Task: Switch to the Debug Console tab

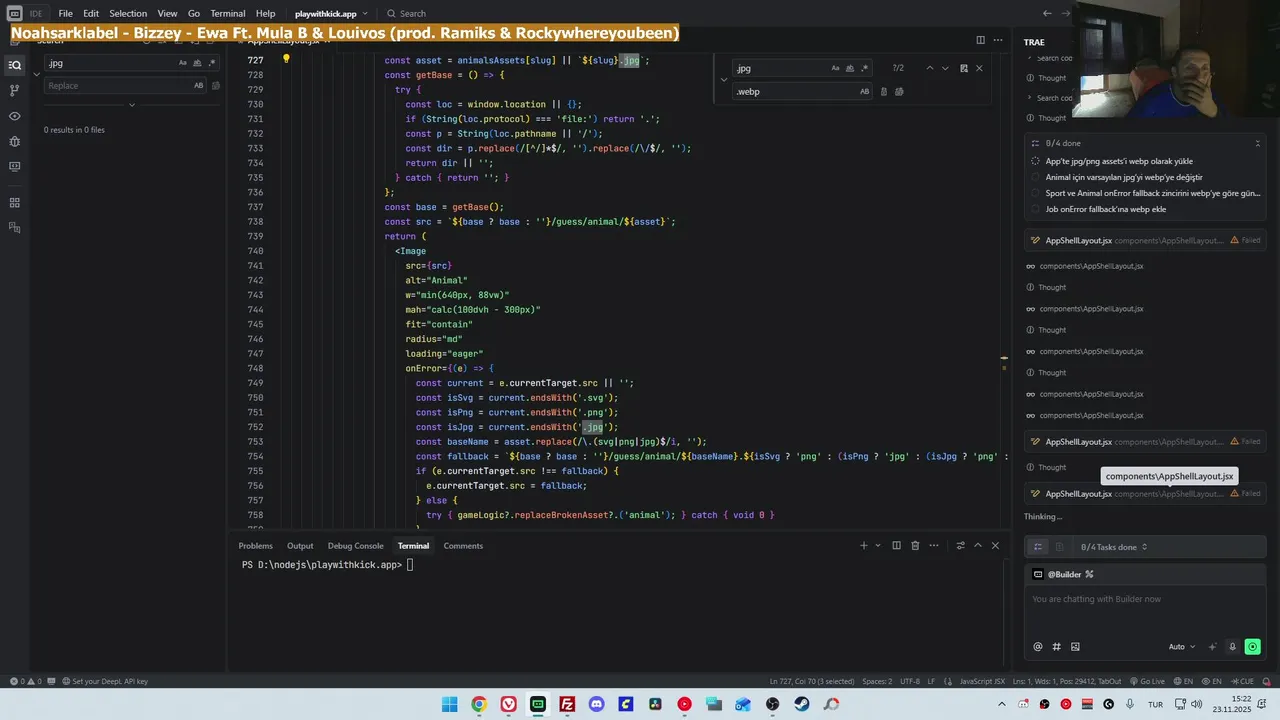Action: point(355,546)
